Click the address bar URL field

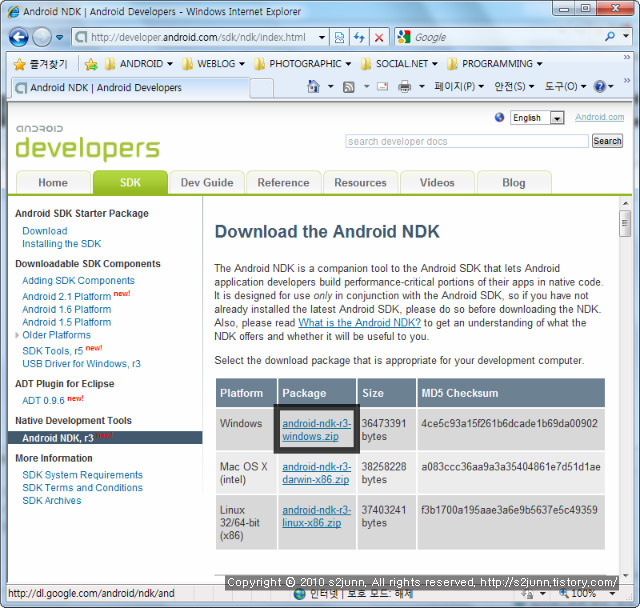(198, 38)
